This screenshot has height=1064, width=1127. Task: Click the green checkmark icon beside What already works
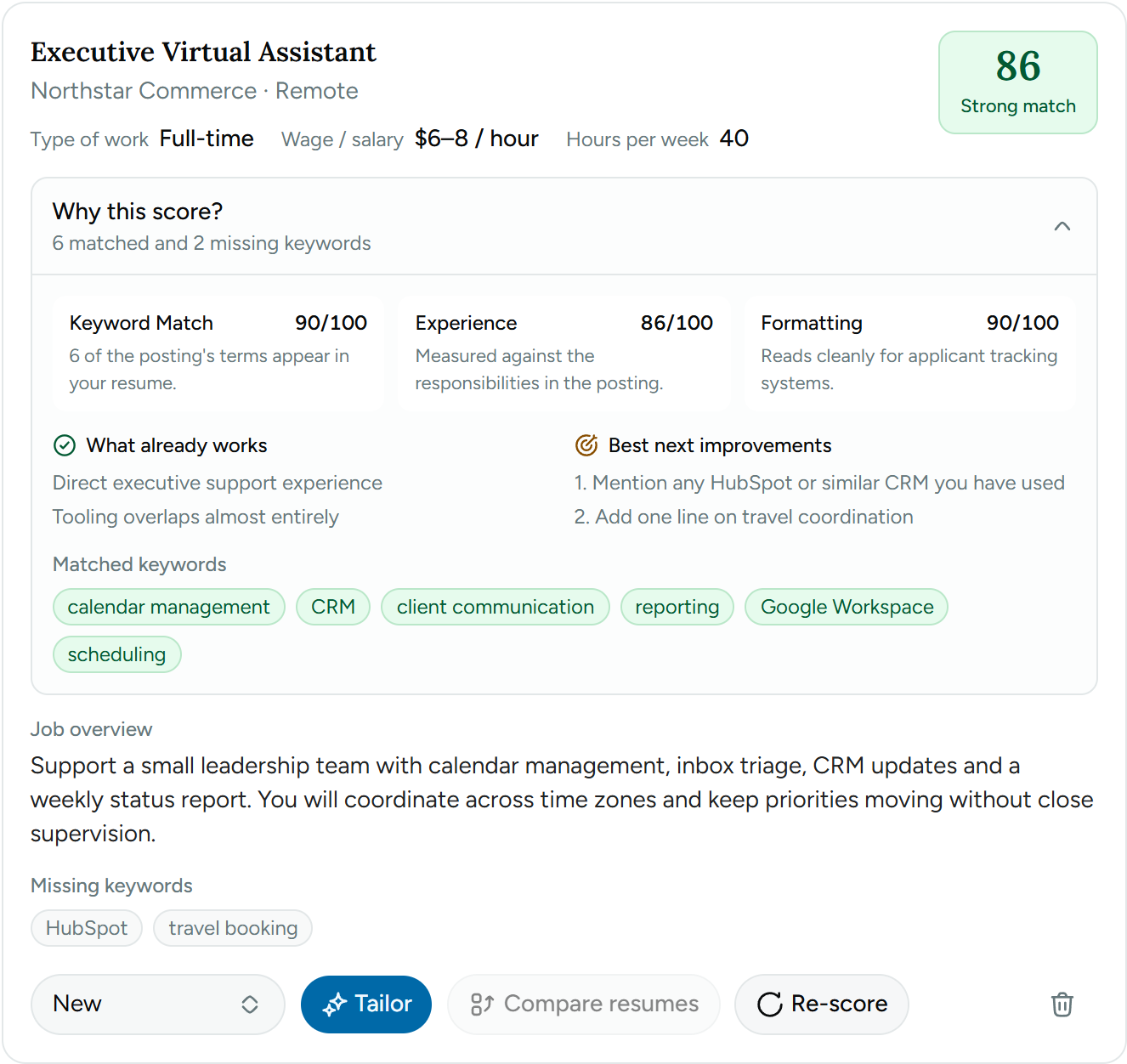65,445
